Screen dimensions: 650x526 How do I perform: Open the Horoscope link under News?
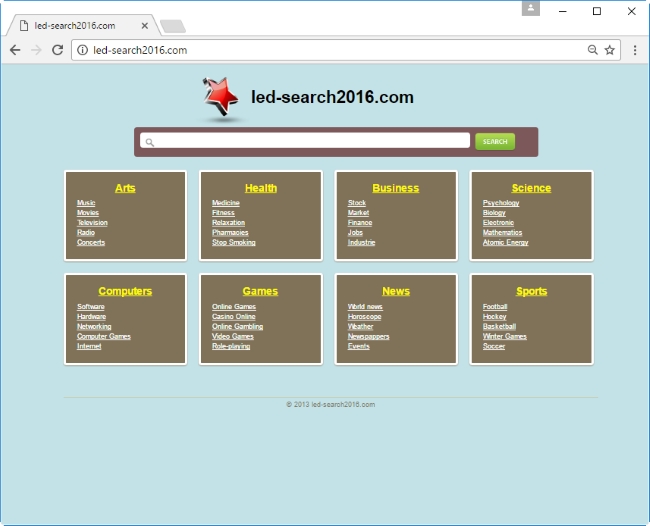pos(364,317)
